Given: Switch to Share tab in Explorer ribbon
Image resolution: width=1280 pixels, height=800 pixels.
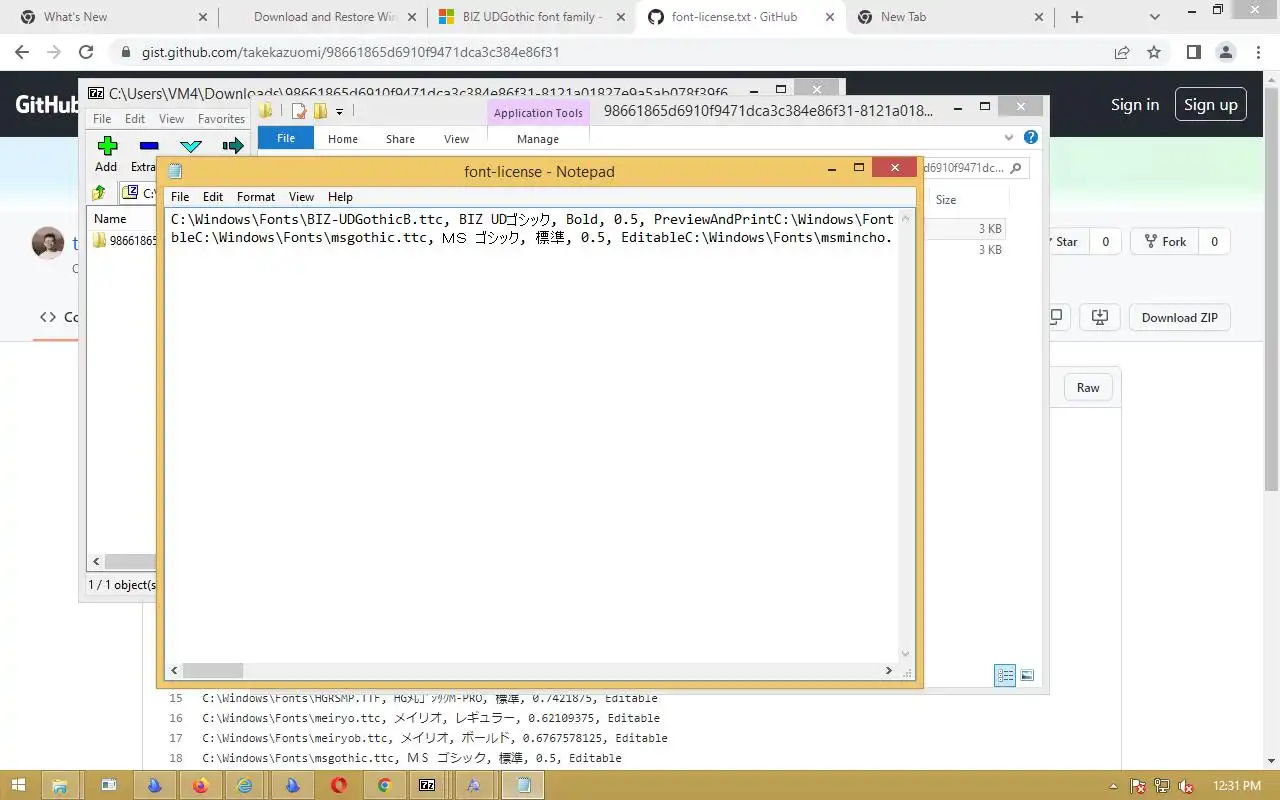Looking at the screenshot, I should point(400,139).
